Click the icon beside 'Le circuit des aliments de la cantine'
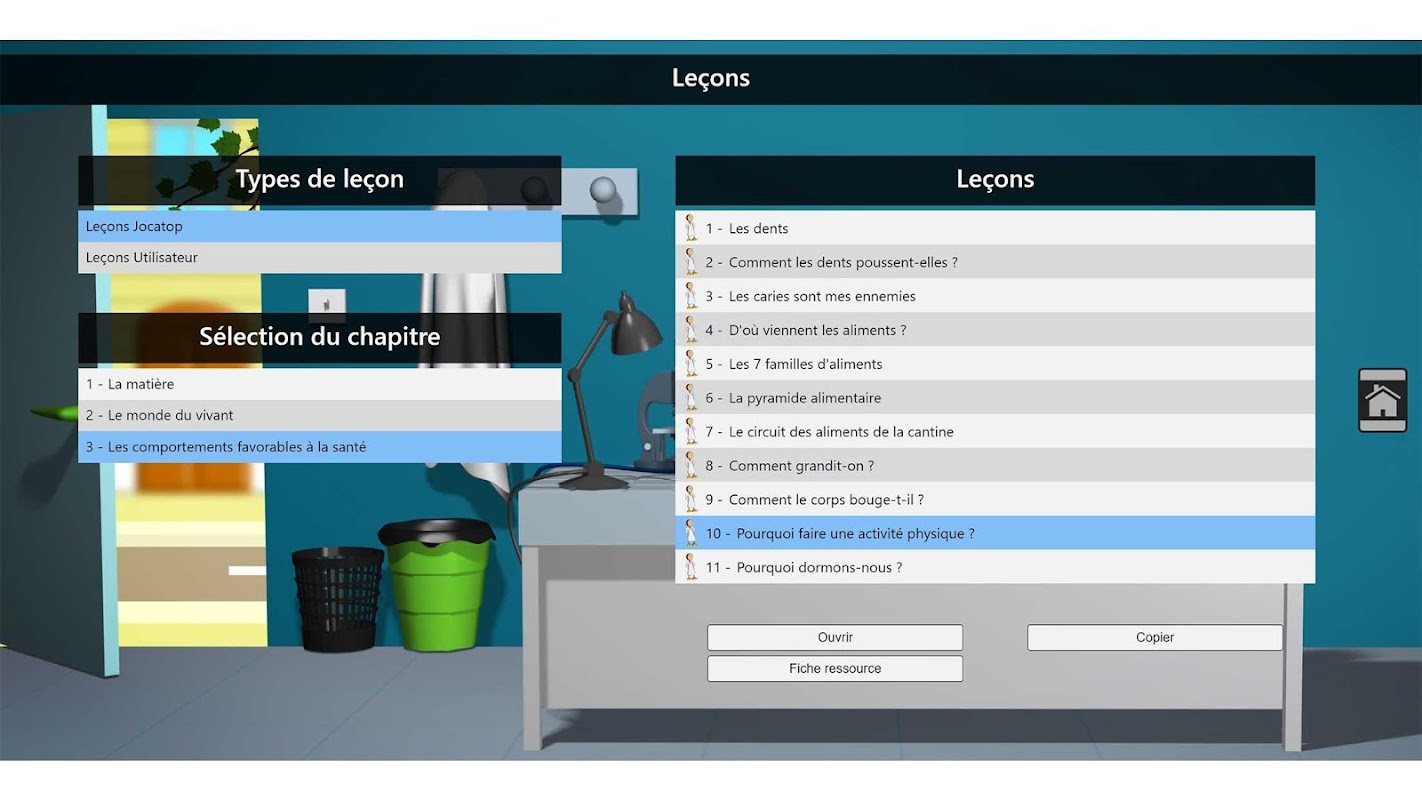The width and height of the screenshot is (1422, 800). point(690,432)
